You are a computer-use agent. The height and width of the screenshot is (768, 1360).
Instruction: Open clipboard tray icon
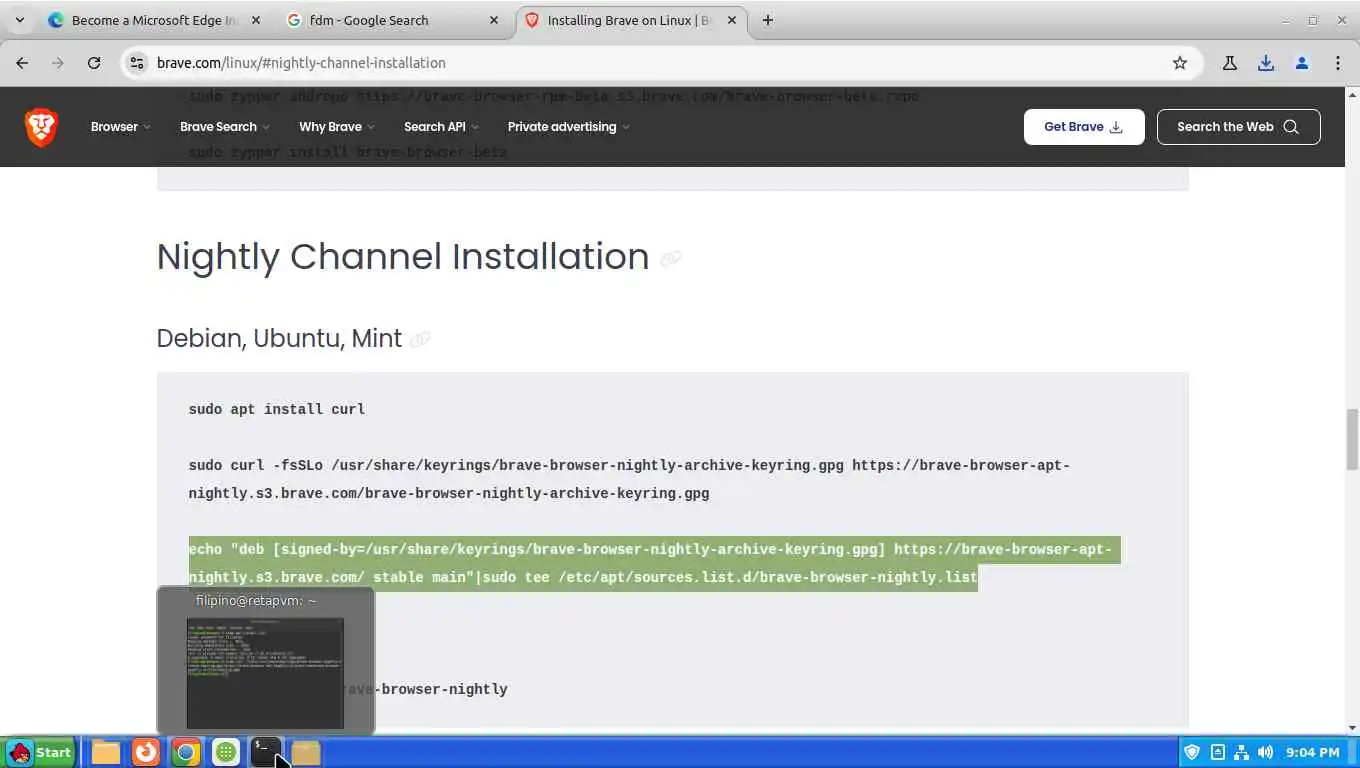pos(1217,752)
